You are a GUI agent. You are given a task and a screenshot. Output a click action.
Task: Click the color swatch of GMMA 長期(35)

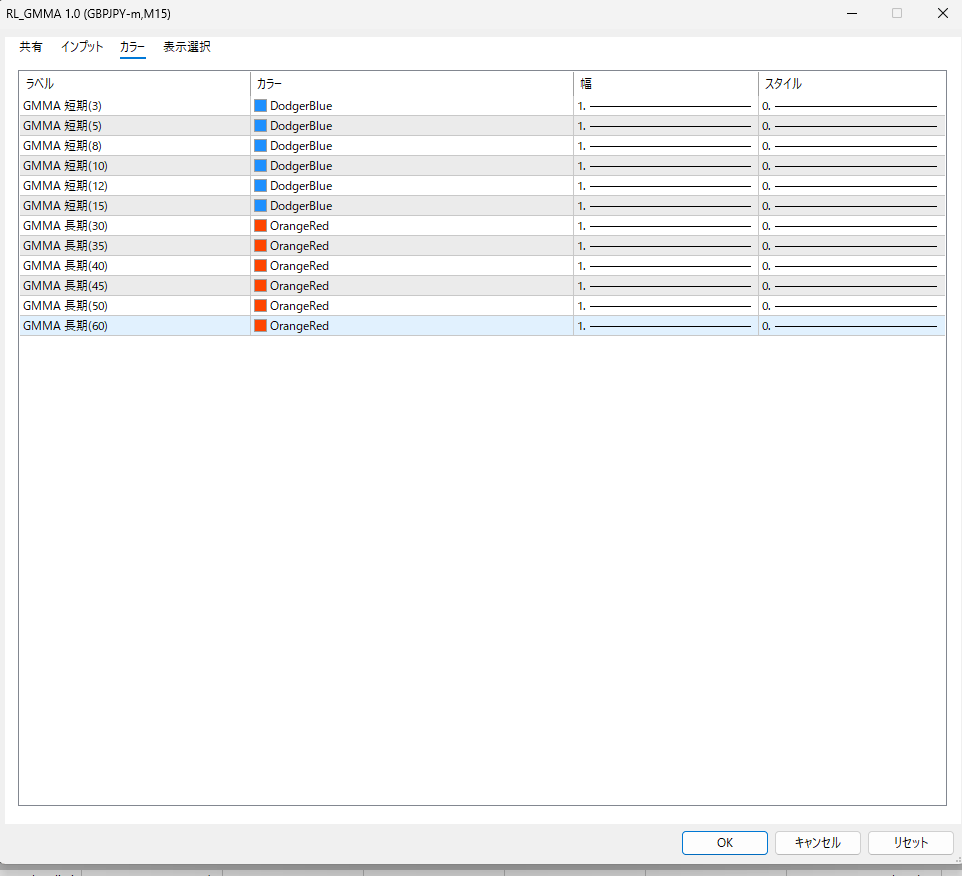click(x=261, y=245)
